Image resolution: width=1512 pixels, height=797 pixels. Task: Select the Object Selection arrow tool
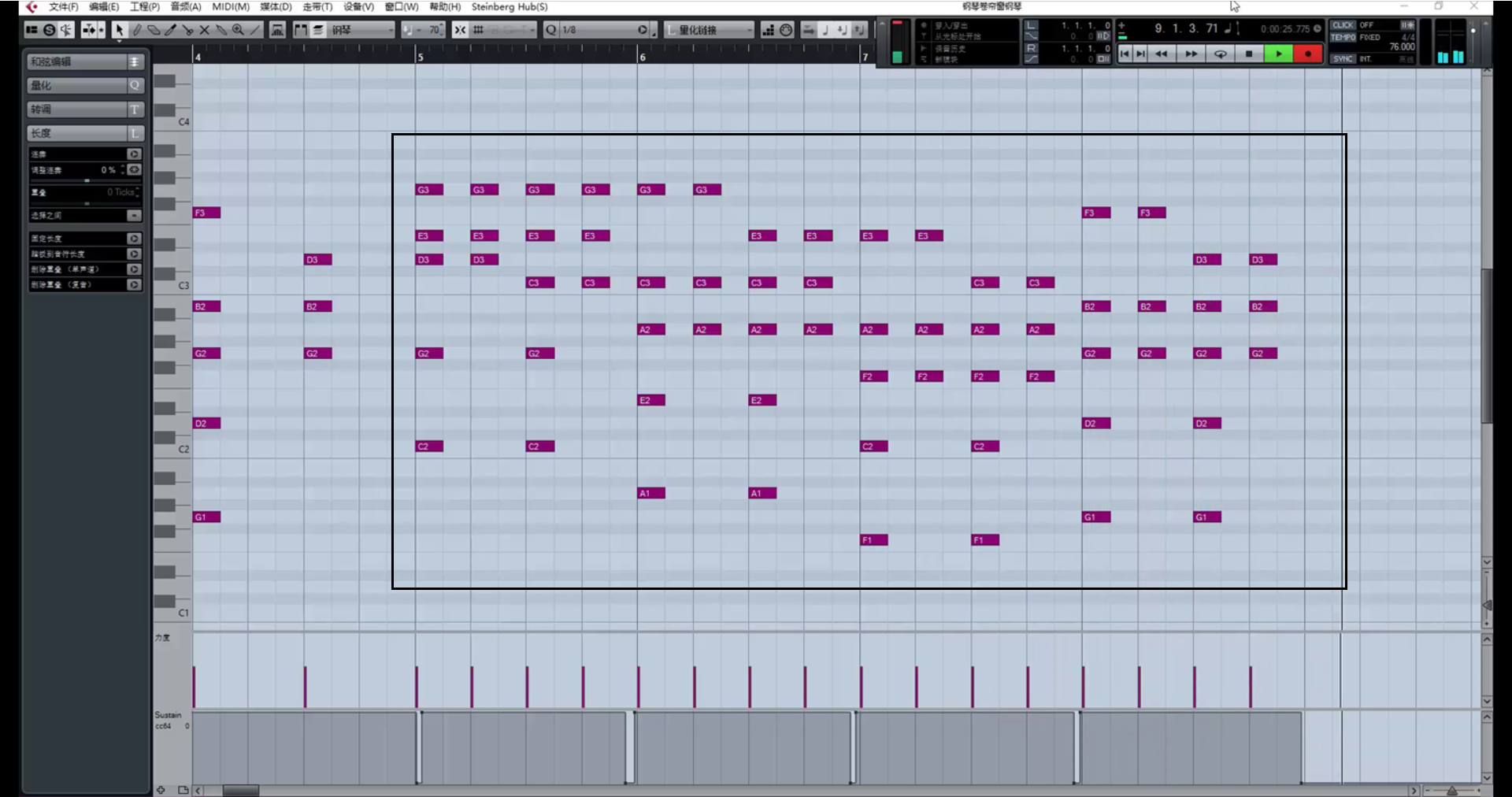119,30
